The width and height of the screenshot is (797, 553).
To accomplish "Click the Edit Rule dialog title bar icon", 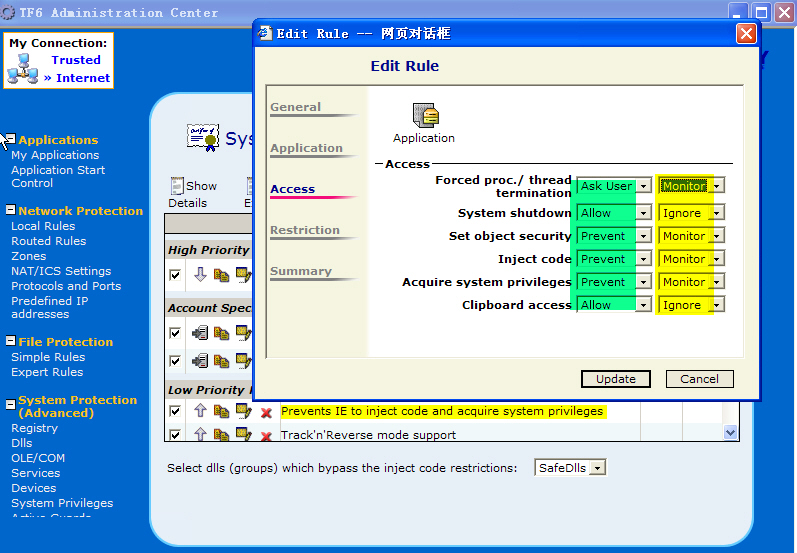I will [265, 33].
